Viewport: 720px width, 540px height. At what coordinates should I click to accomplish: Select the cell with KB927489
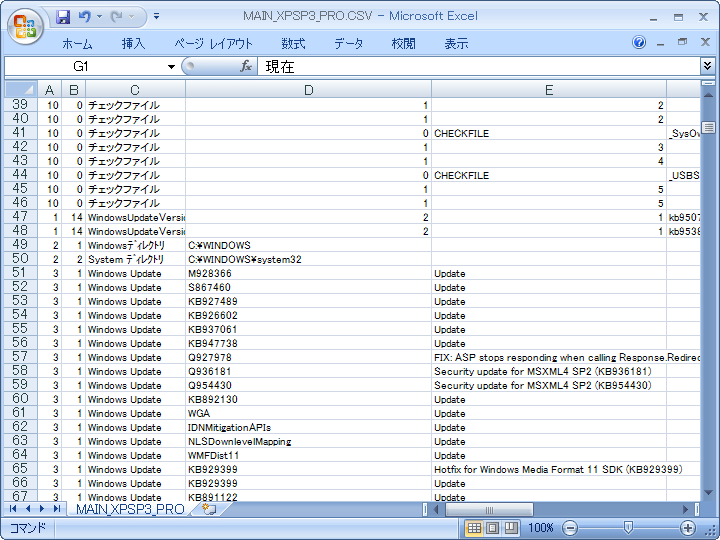(309, 301)
